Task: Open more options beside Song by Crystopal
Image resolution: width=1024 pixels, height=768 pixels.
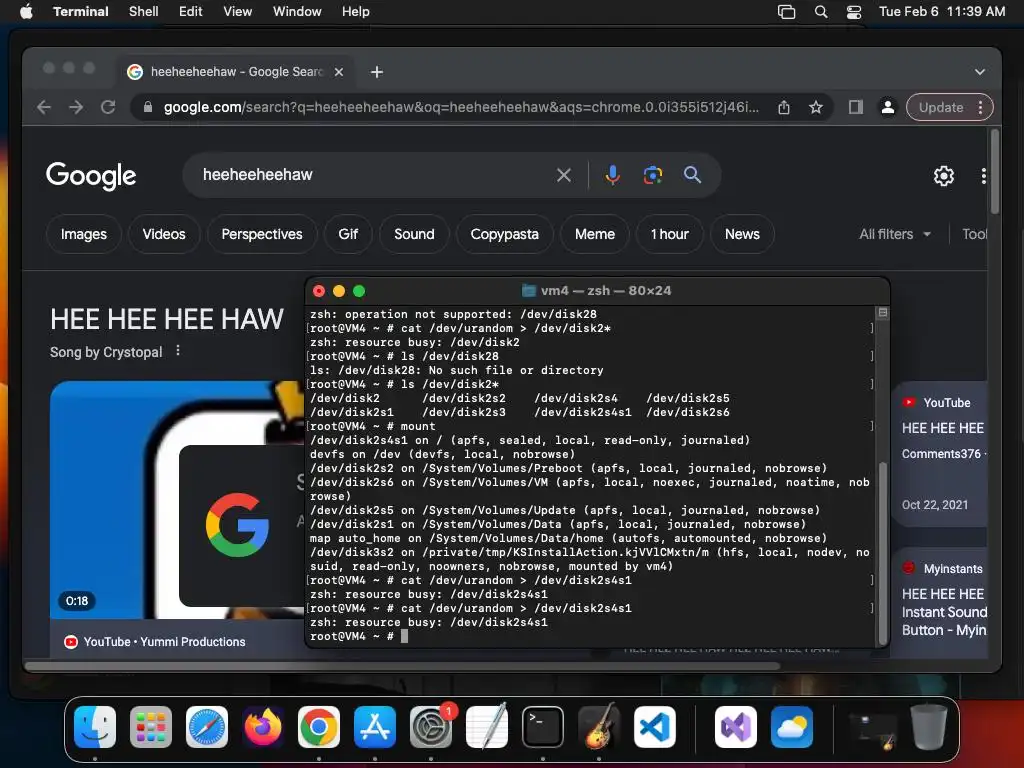Action: (178, 351)
